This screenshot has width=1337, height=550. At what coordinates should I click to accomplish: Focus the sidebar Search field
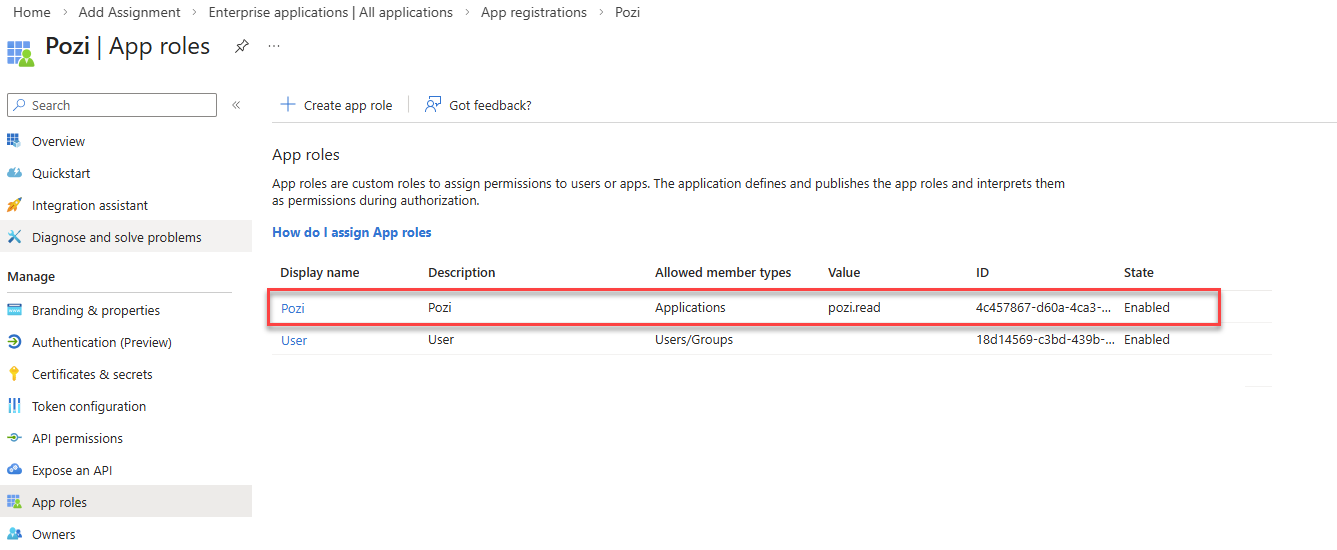(x=112, y=105)
